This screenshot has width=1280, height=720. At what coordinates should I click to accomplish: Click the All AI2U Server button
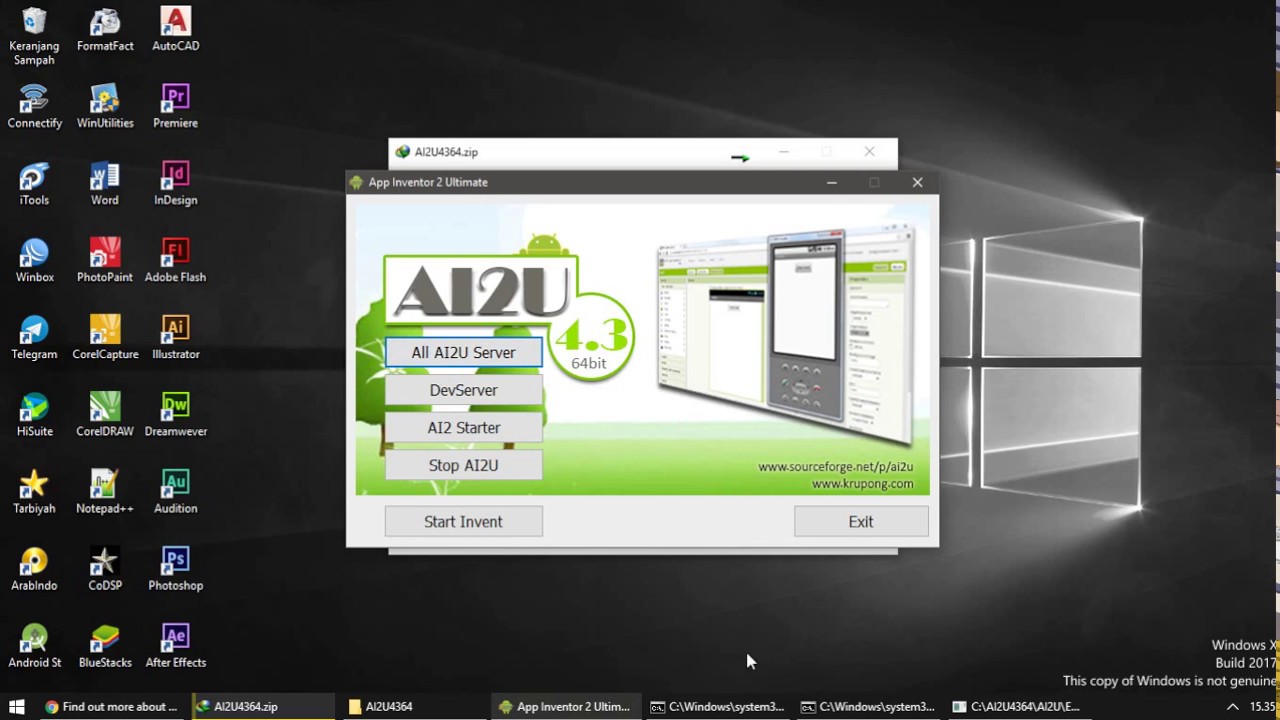coord(463,352)
